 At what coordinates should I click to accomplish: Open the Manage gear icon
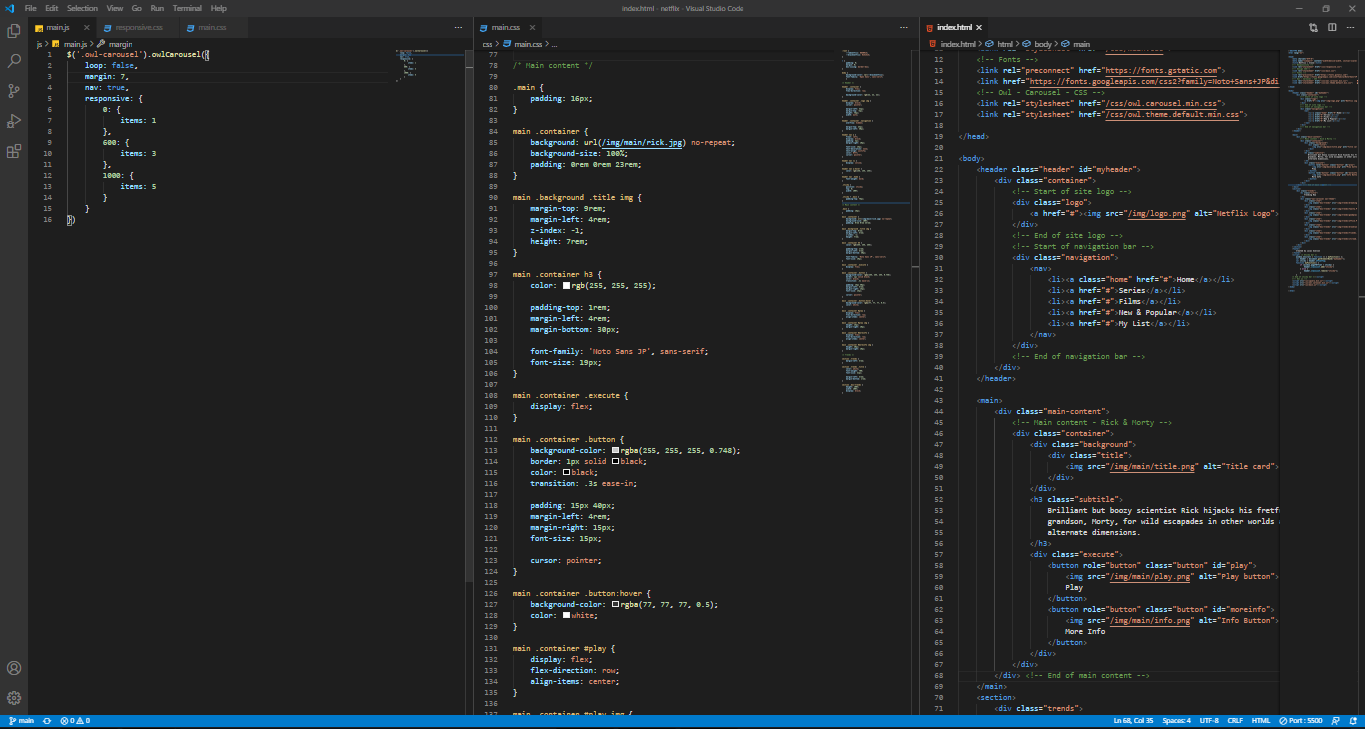pyautogui.click(x=13, y=697)
